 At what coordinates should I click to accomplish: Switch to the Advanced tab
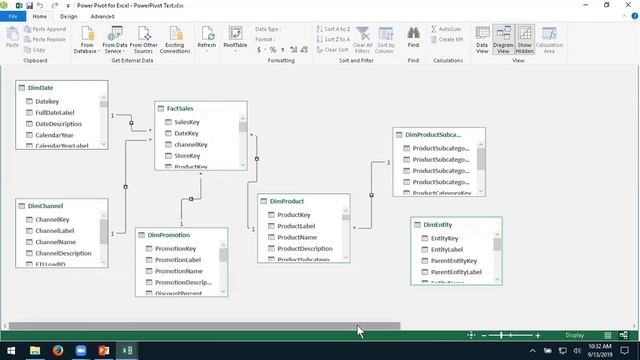coord(102,16)
